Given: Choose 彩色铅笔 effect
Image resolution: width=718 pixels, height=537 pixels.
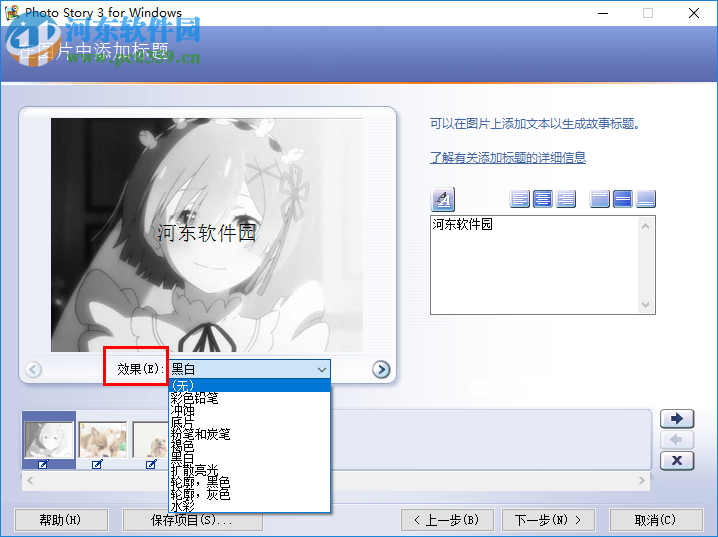Looking at the screenshot, I should pos(250,398).
